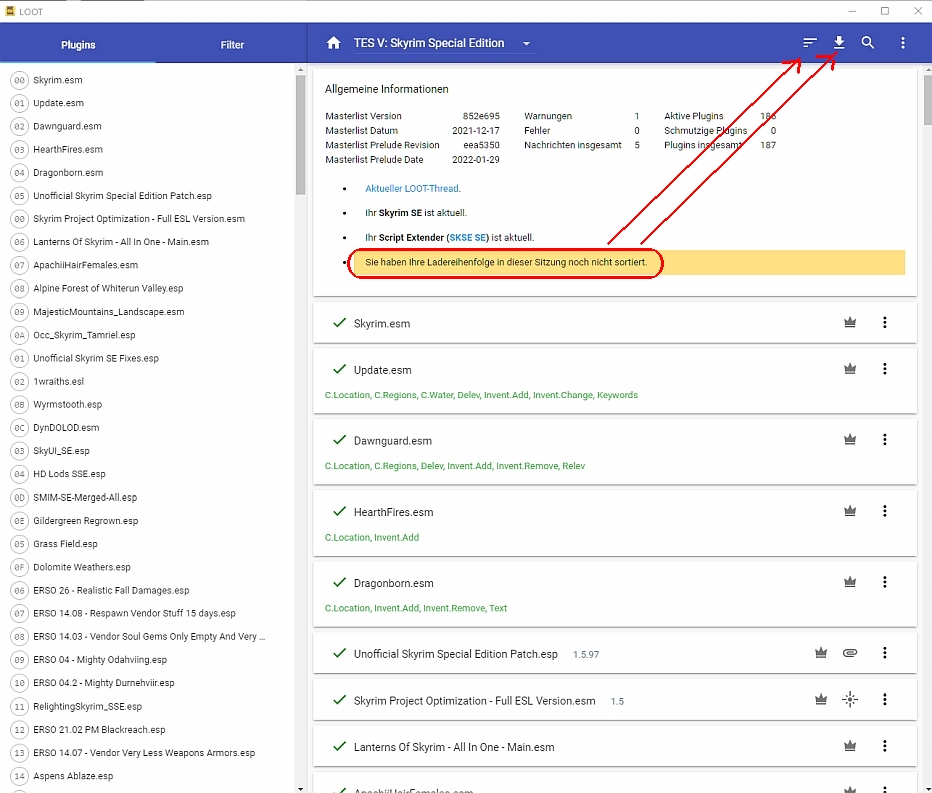Image resolution: width=932 pixels, height=793 pixels.
Task: Click the plugin sidebar vertical scrollbar
Action: coord(300,135)
